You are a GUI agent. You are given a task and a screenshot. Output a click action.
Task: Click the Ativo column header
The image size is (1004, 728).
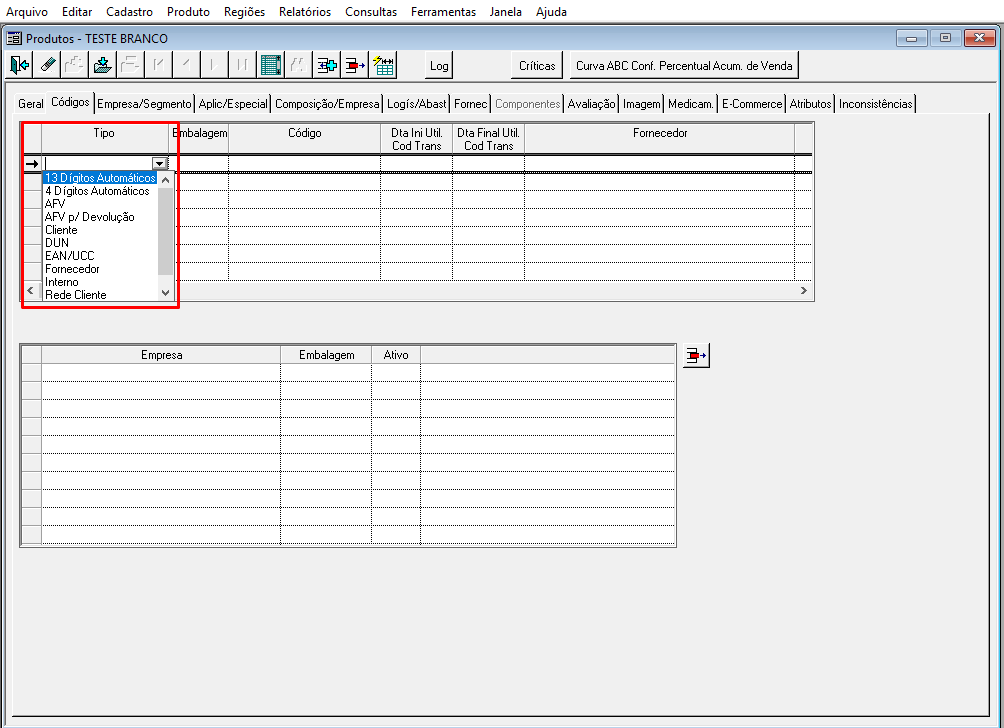(x=396, y=355)
